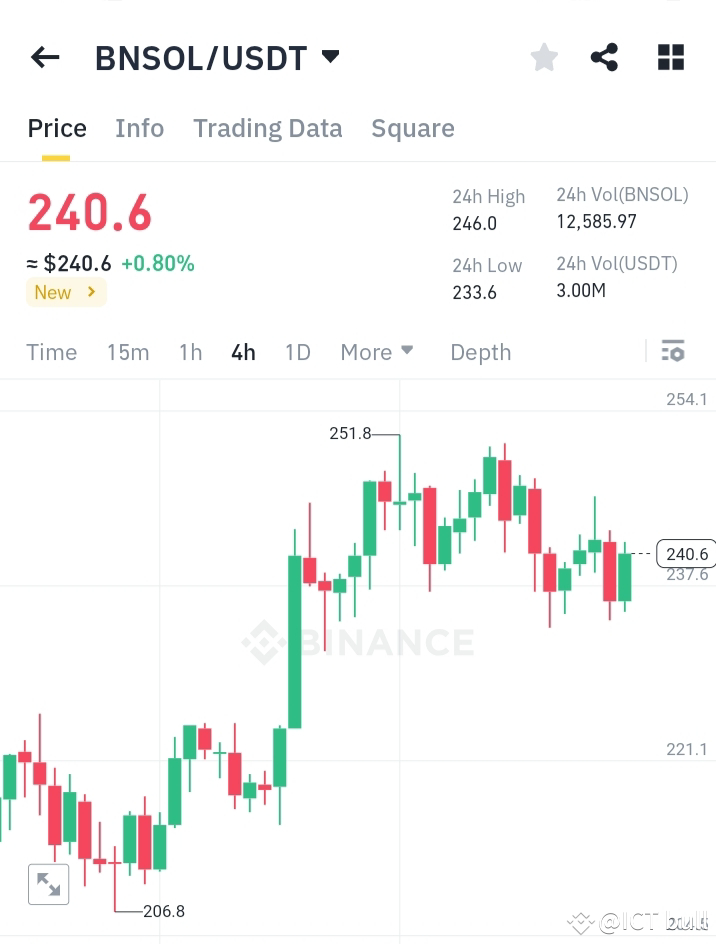The height and width of the screenshot is (944, 716).
Task: Select the current price label 240.6
Action: tap(89, 211)
